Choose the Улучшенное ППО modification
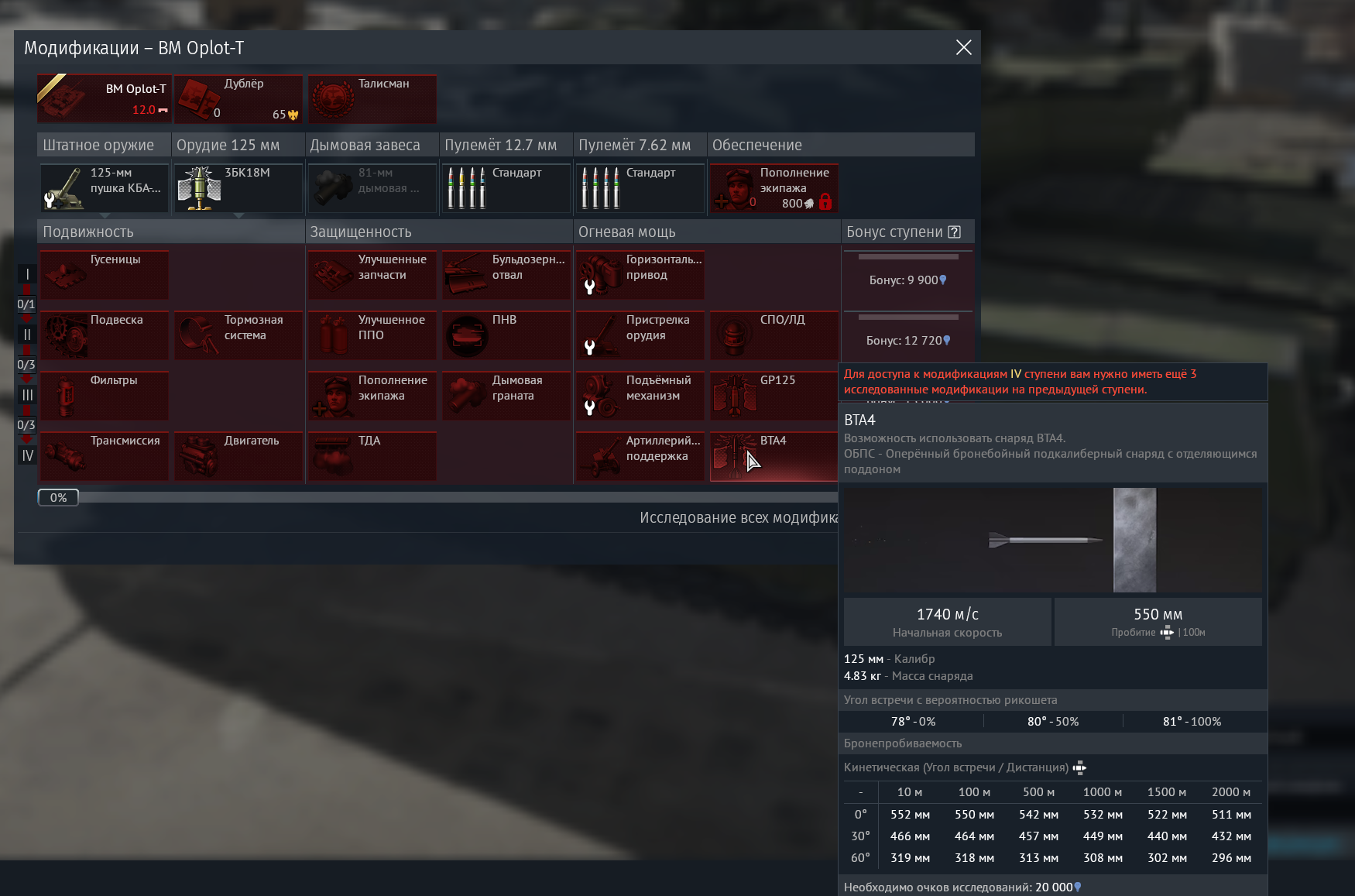This screenshot has height=896, width=1355. pos(372,335)
